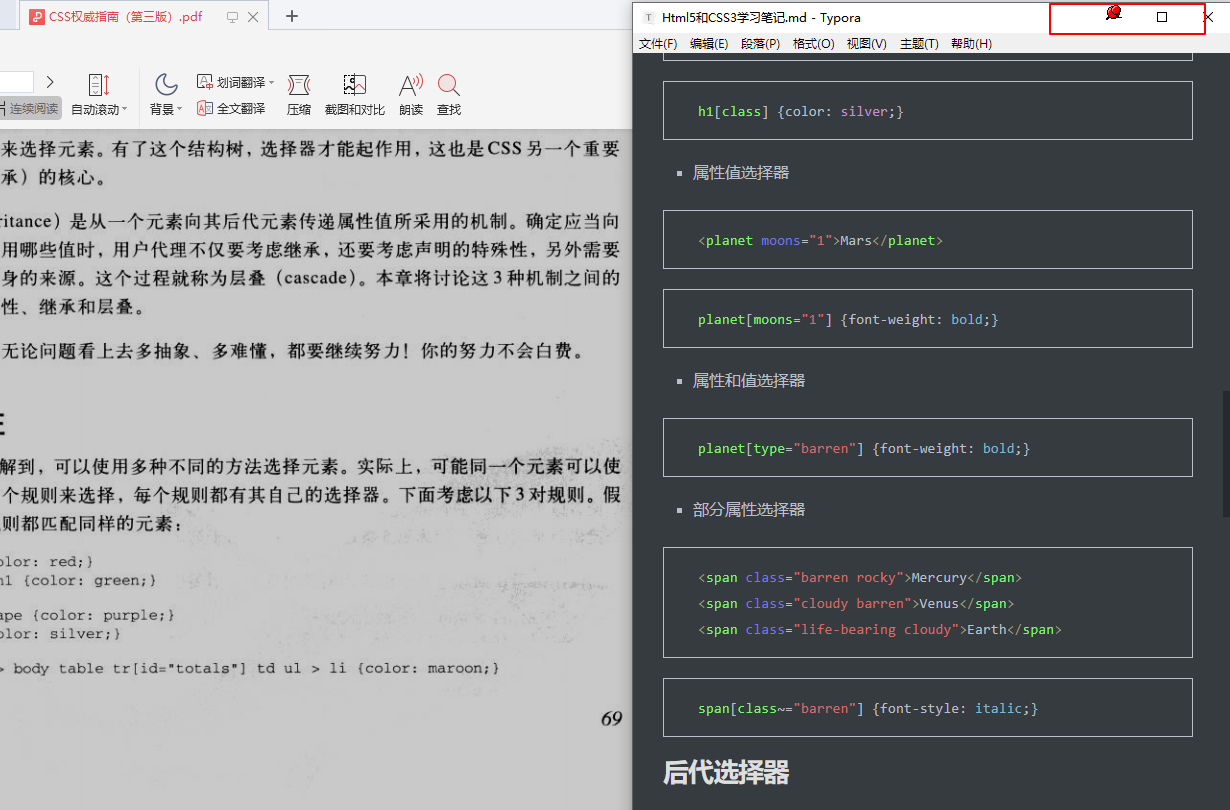This screenshot has height=810, width=1230.
Task: Open the 帮助(H) menu in Typora
Action: (x=972, y=44)
